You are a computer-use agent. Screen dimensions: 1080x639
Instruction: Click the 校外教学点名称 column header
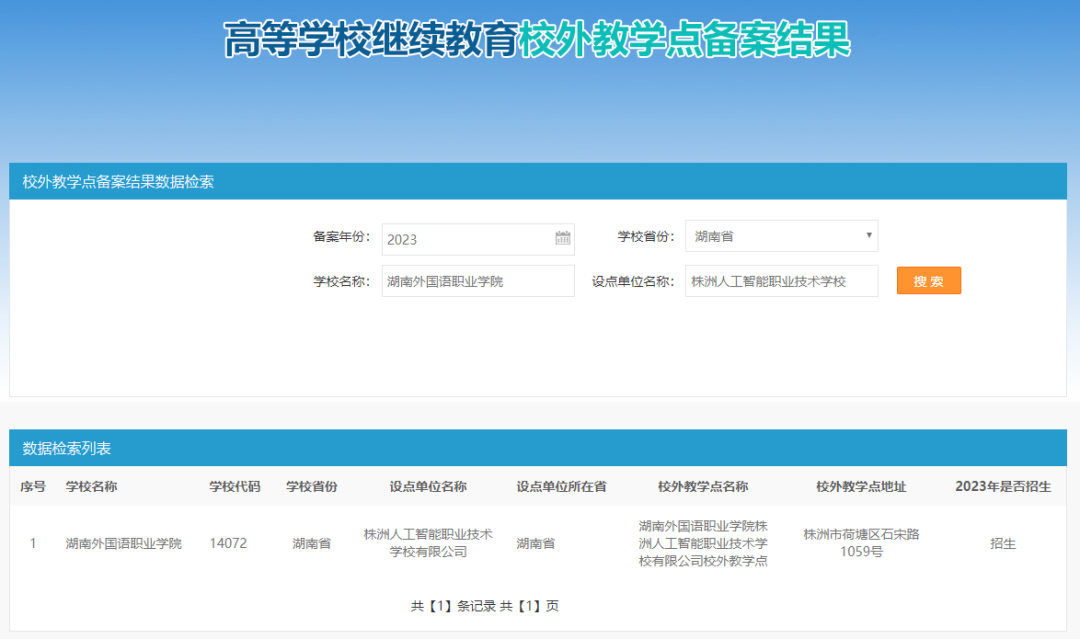tap(703, 487)
